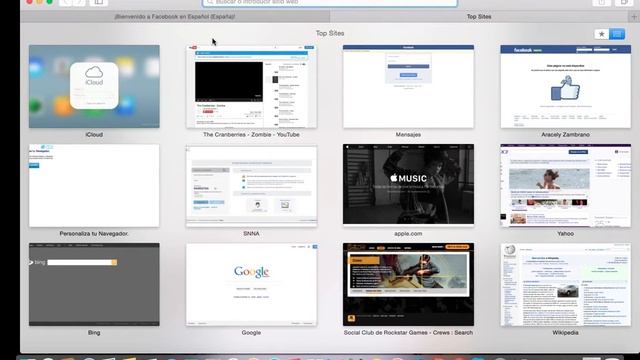Open the Bing top site thumbnail
The height and width of the screenshot is (360, 640).
click(x=94, y=284)
